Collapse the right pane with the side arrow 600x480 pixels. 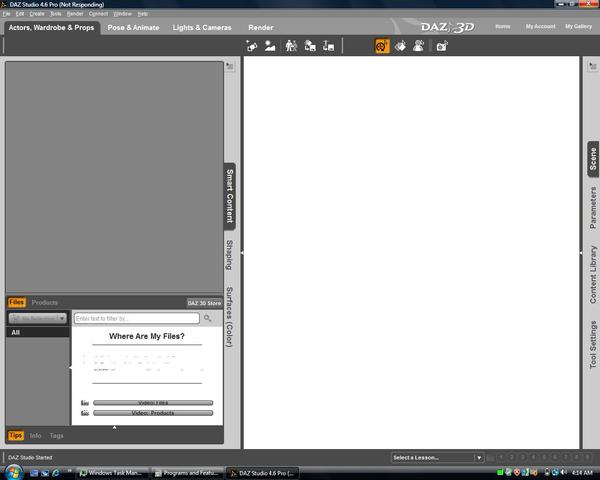pyautogui.click(x=581, y=253)
